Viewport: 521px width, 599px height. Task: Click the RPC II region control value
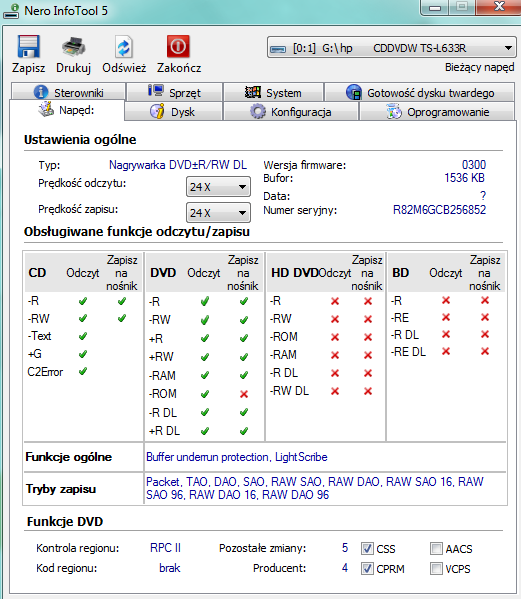pos(165,548)
